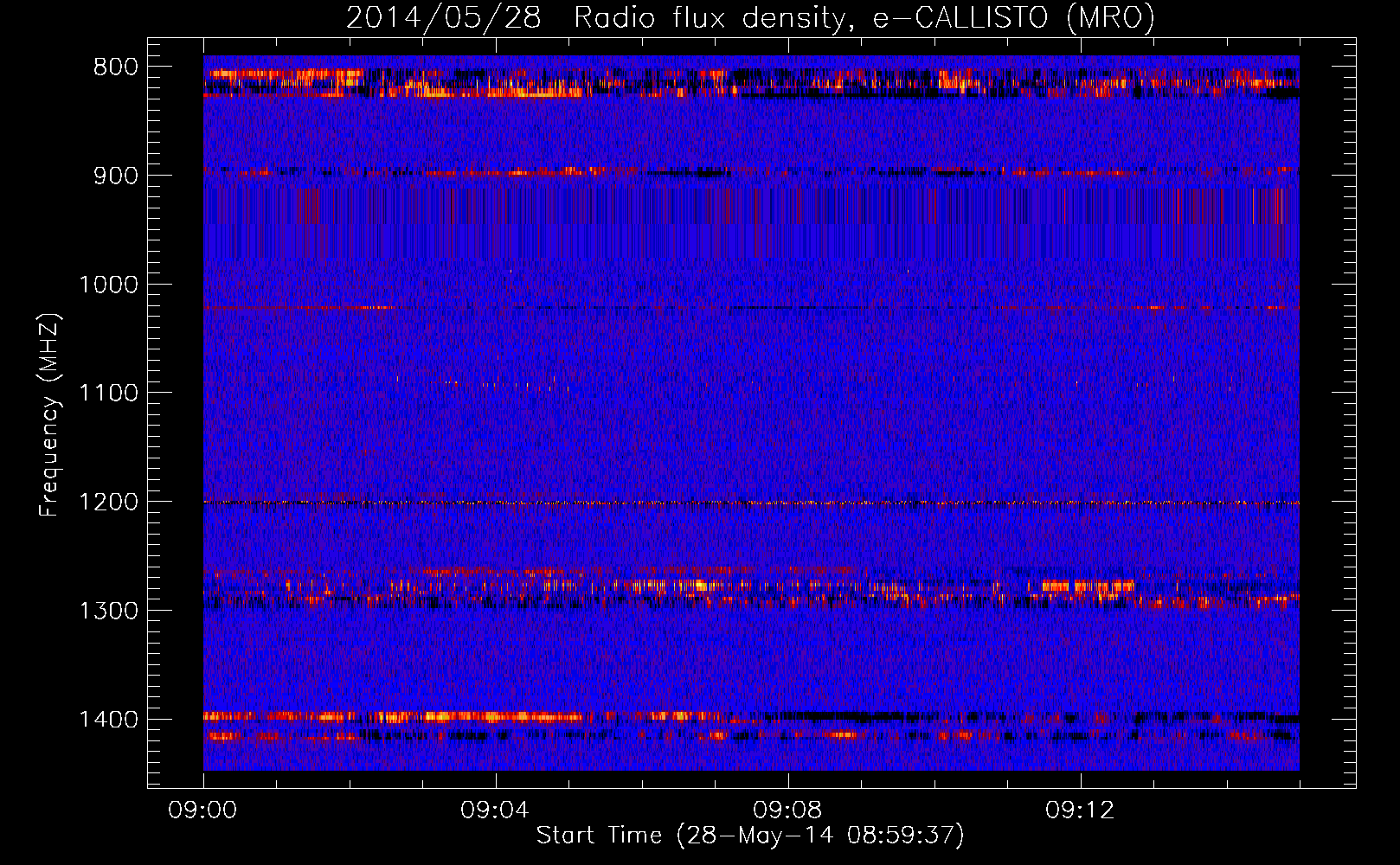Click the 900 frequency tick label
The height and width of the screenshot is (865, 1400).
116,176
